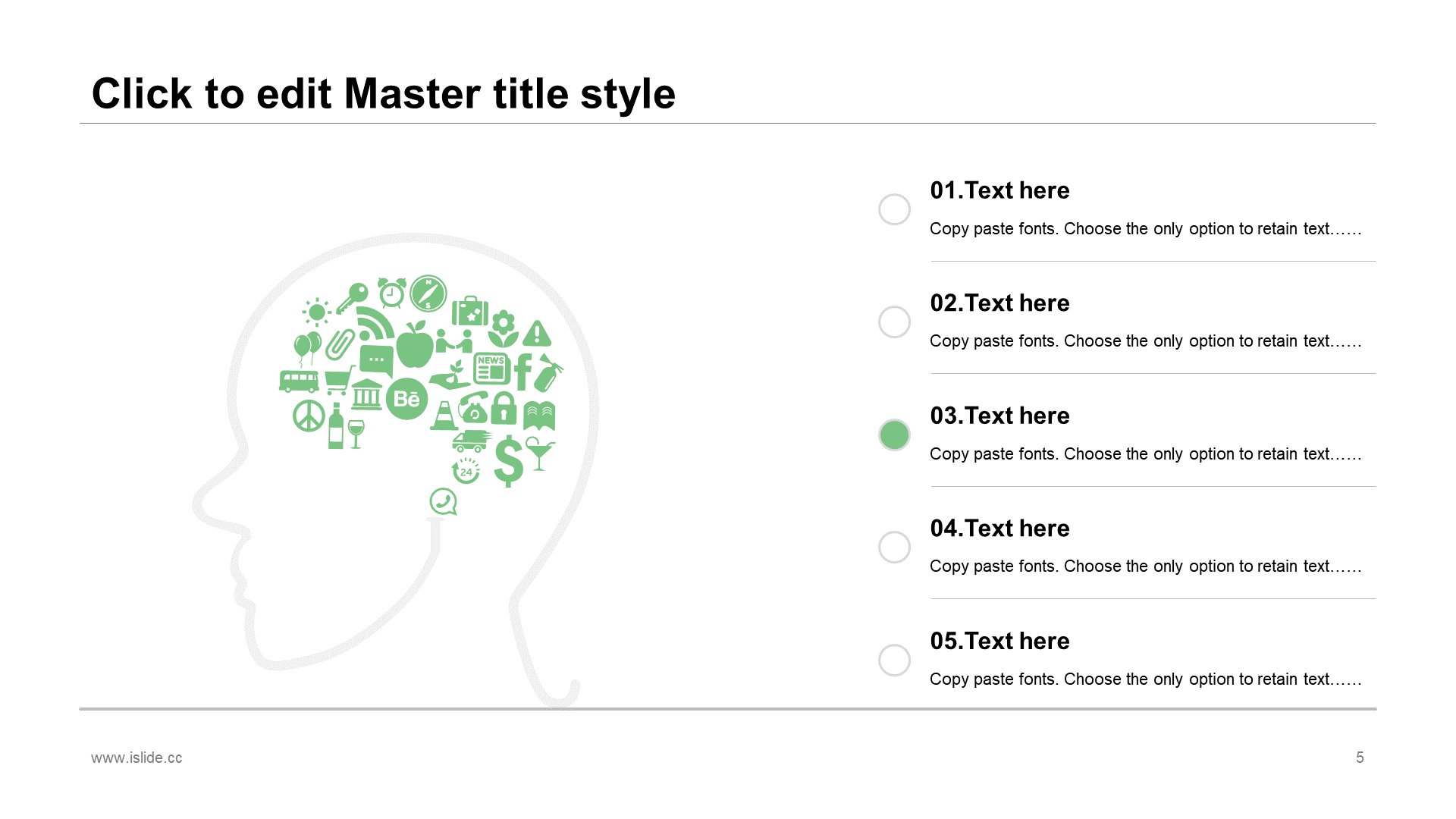1456x819 pixels.
Task: Click the newspaper NEWS icon
Action: coord(492,369)
